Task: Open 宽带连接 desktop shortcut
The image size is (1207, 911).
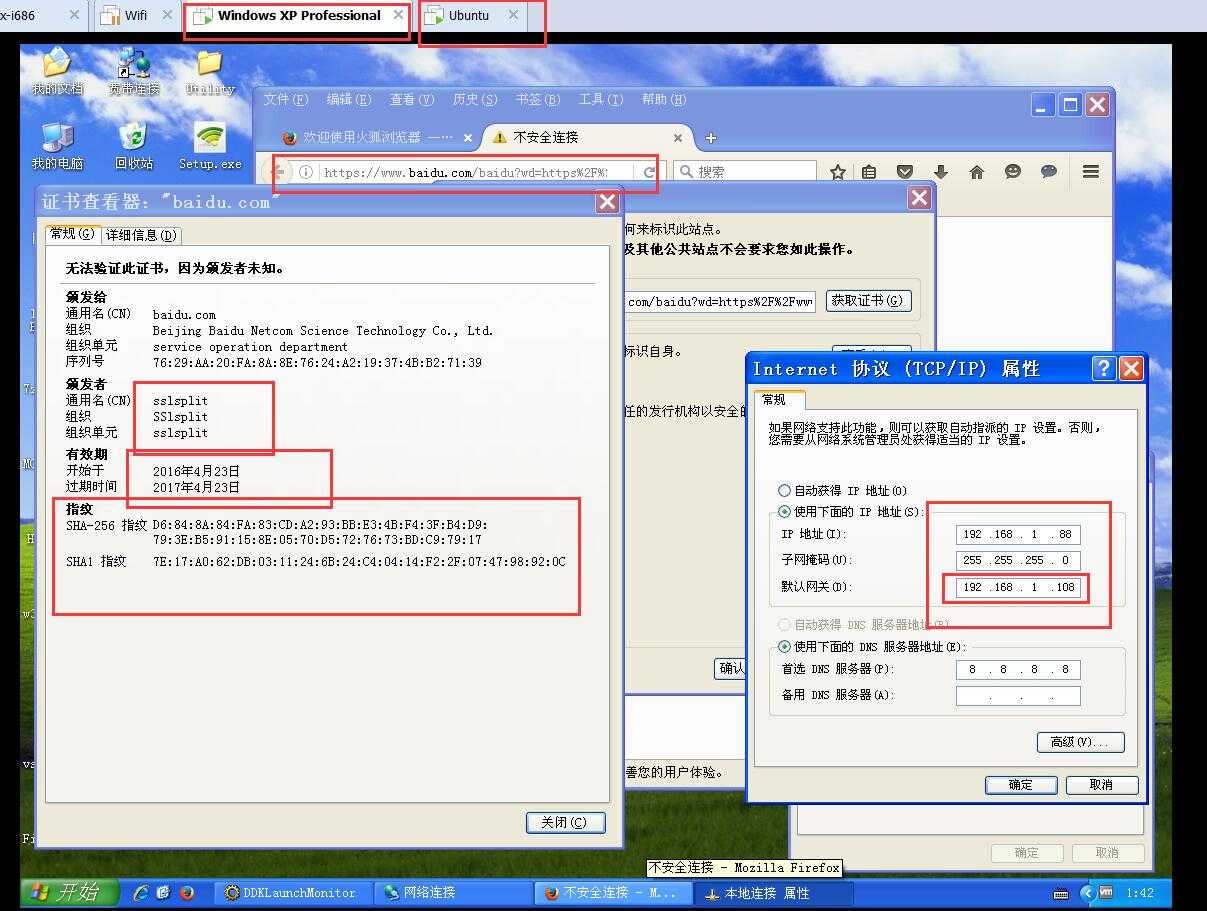Action: (x=134, y=72)
